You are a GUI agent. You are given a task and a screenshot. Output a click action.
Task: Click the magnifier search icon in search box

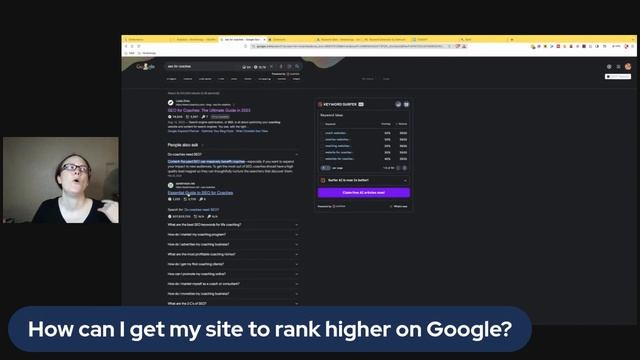[297, 67]
